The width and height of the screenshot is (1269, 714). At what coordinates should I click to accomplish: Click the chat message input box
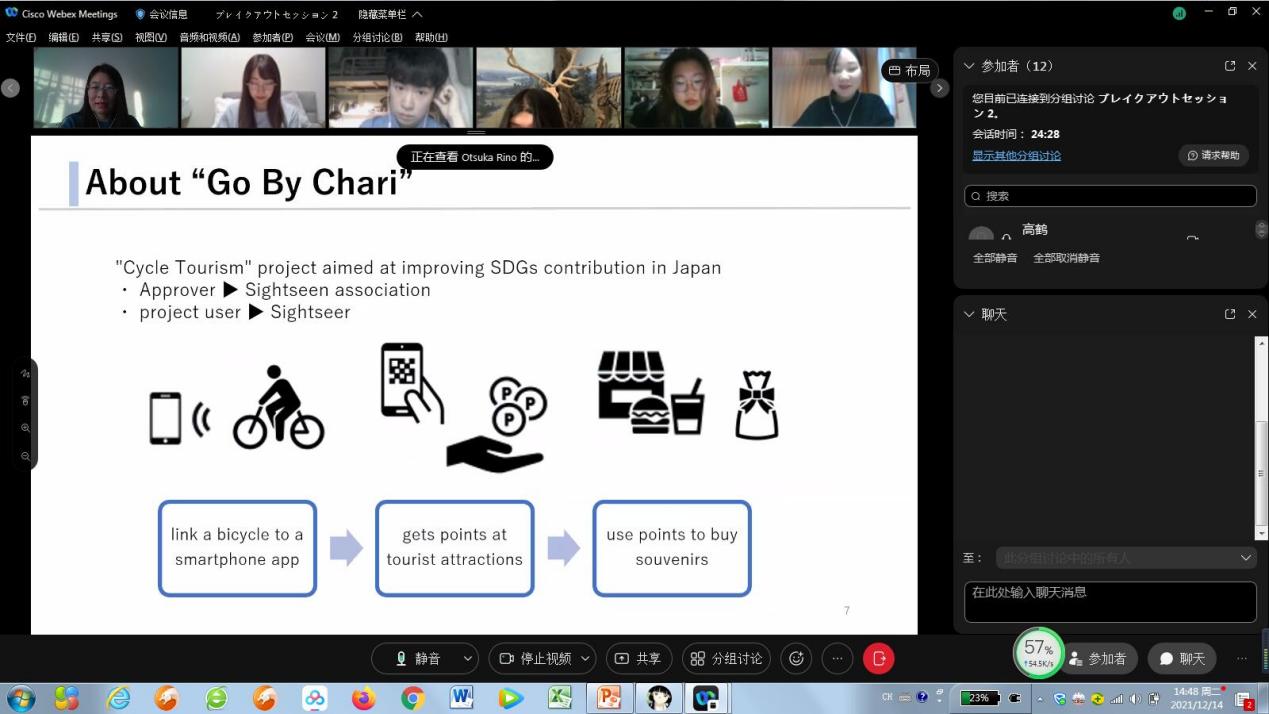point(1110,601)
